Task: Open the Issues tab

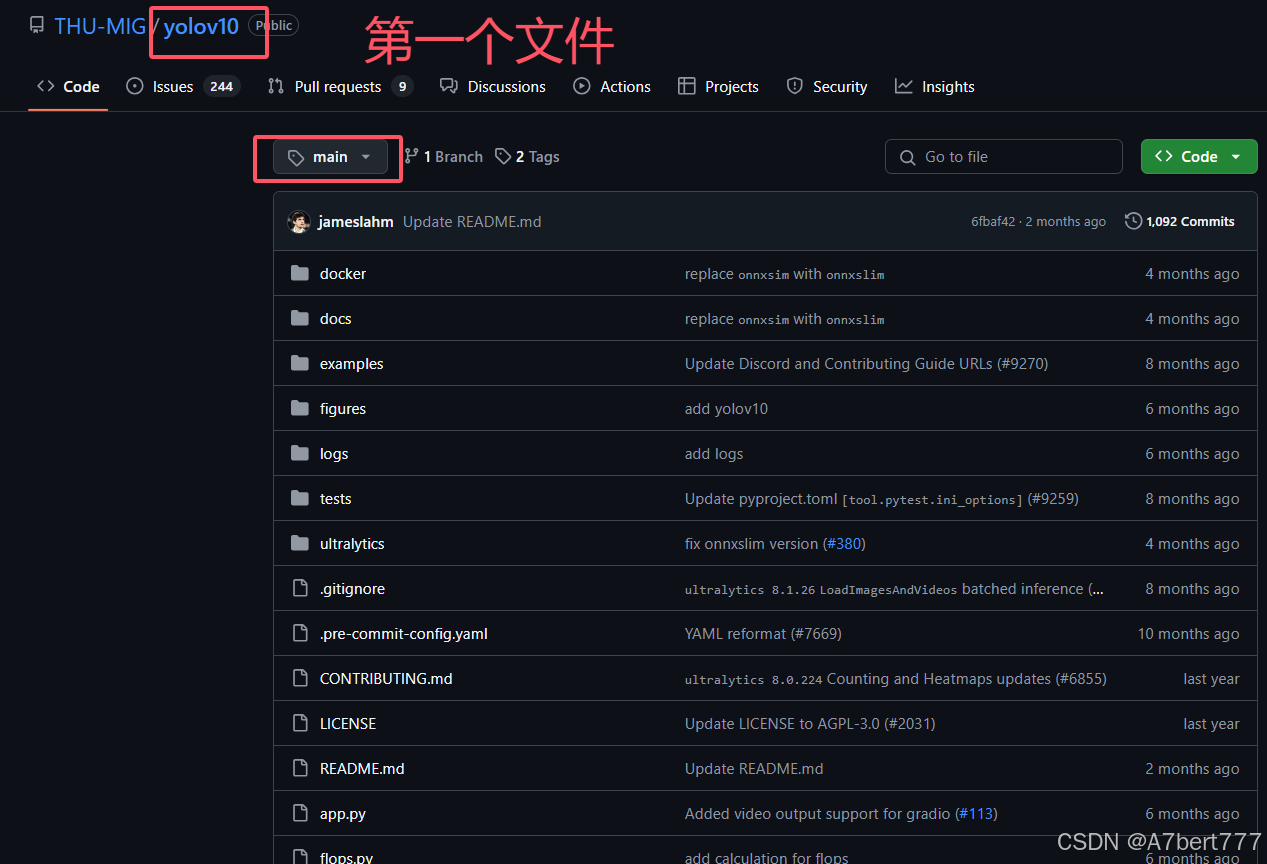Action: (x=183, y=87)
